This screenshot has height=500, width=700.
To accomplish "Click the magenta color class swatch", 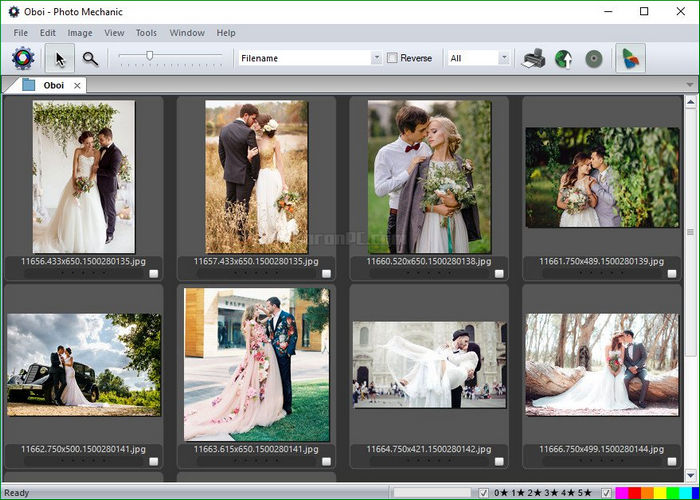I will pyautogui.click(x=622, y=493).
